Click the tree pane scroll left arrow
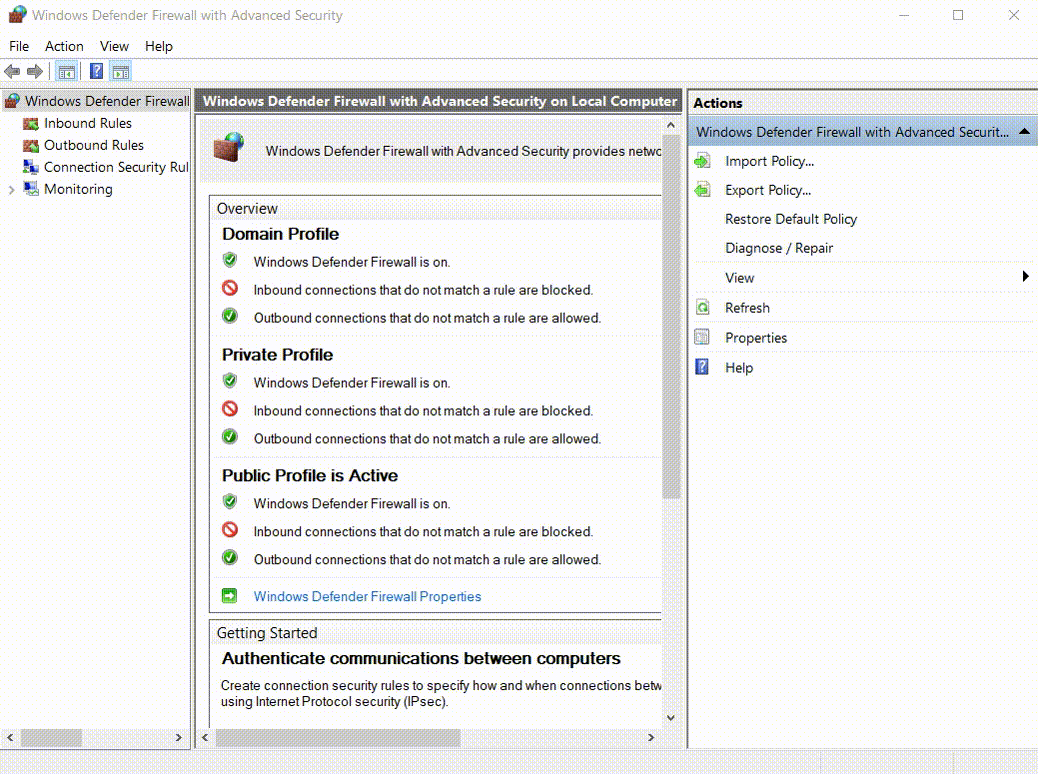Image resolution: width=1038 pixels, height=774 pixels. click(10, 738)
